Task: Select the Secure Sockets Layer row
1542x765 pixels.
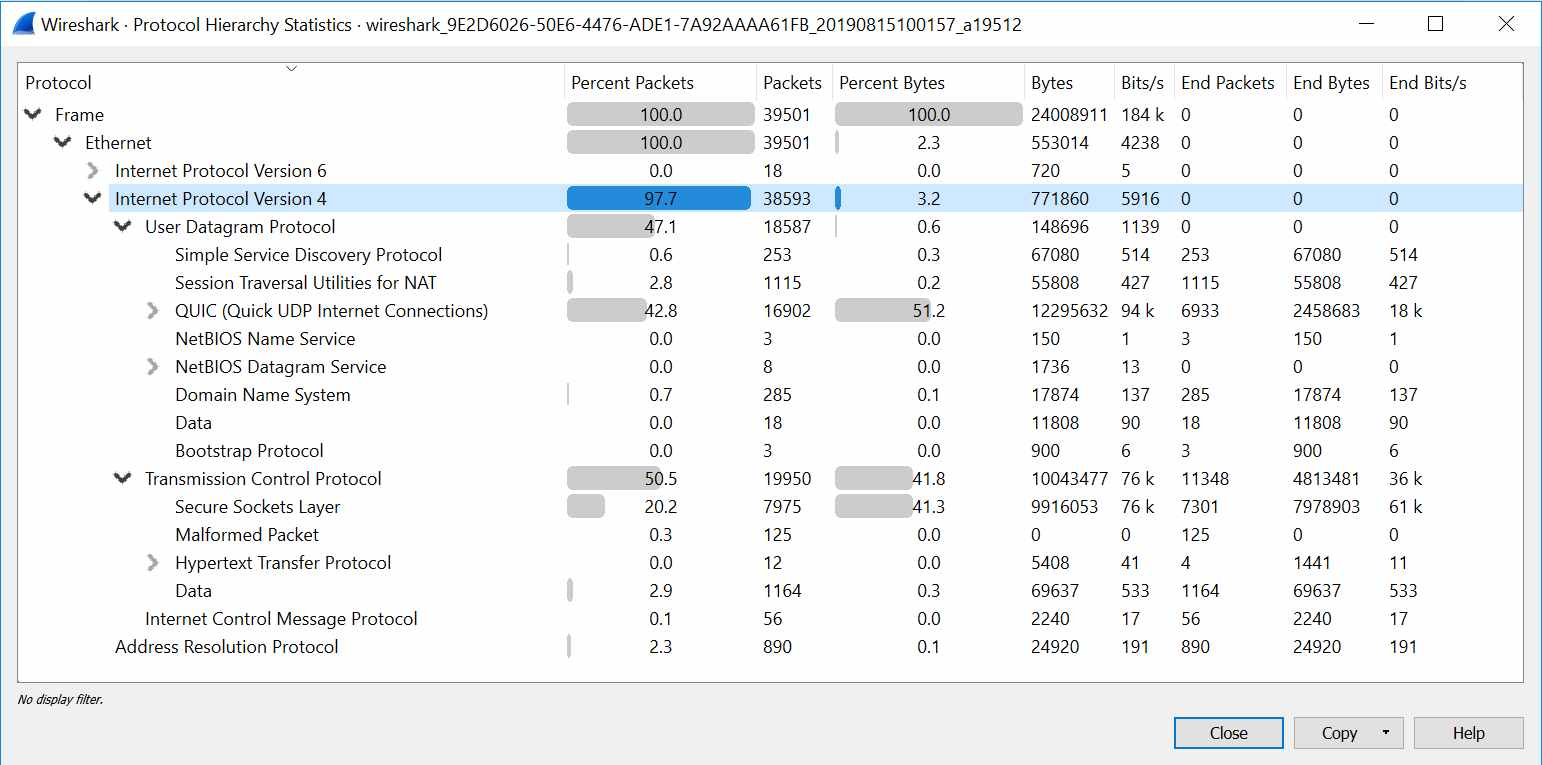Action: coord(770,507)
